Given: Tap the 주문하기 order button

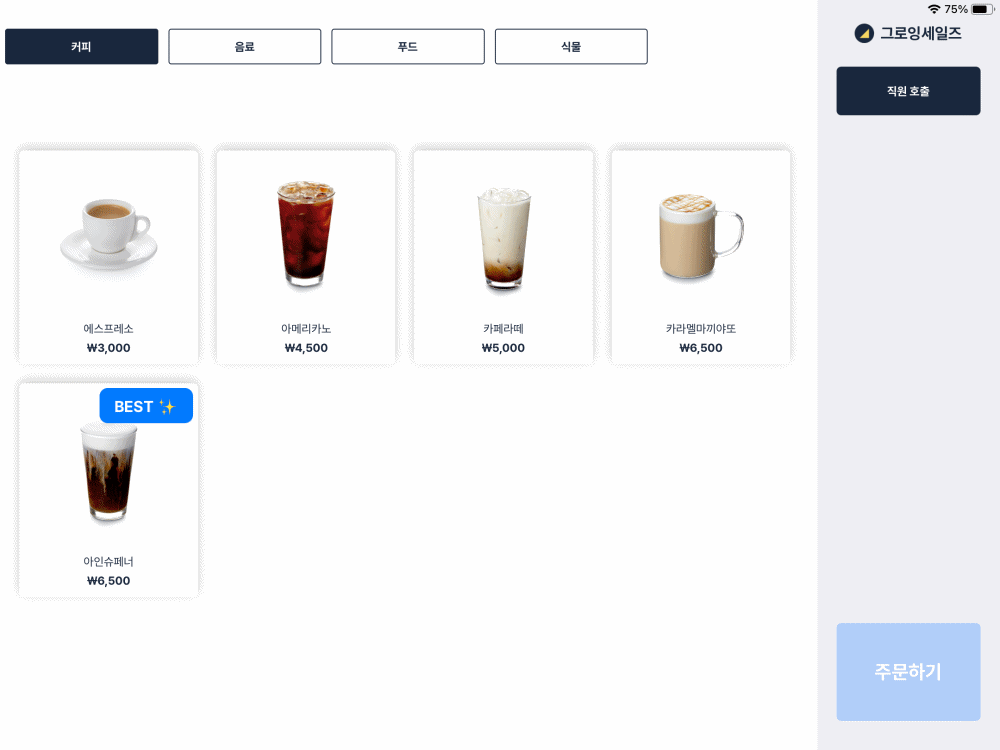Looking at the screenshot, I should point(908,672).
